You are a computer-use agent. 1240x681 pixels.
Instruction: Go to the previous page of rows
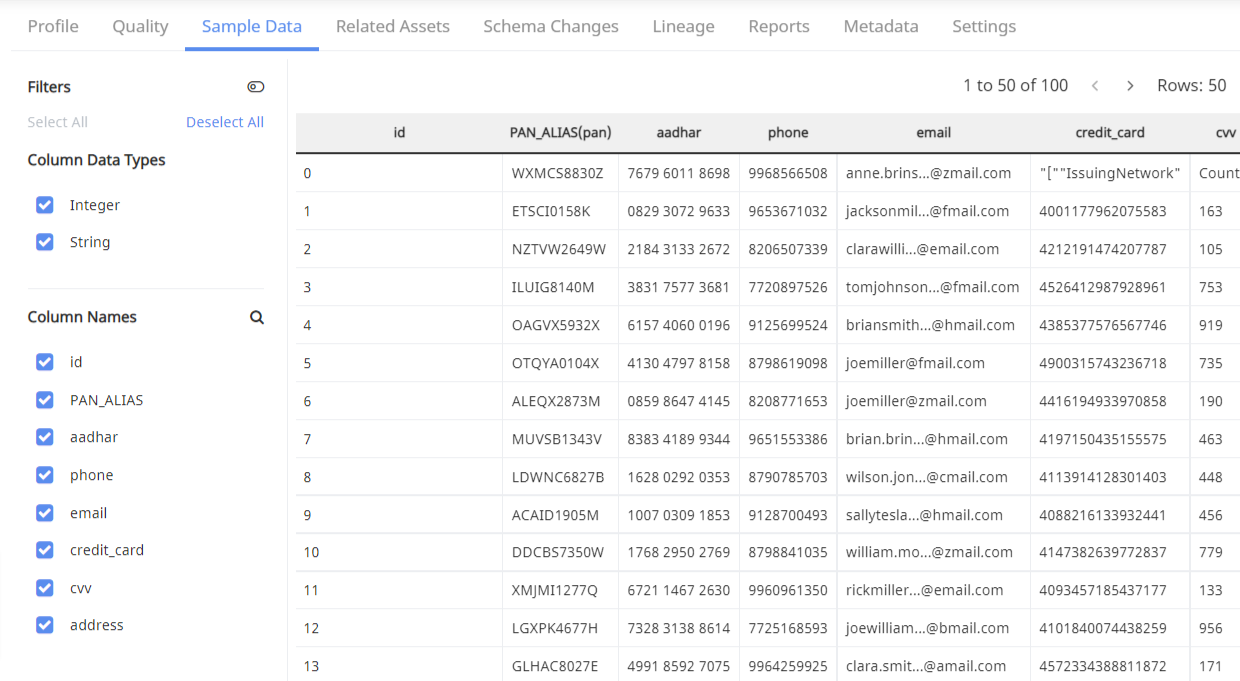(1095, 86)
